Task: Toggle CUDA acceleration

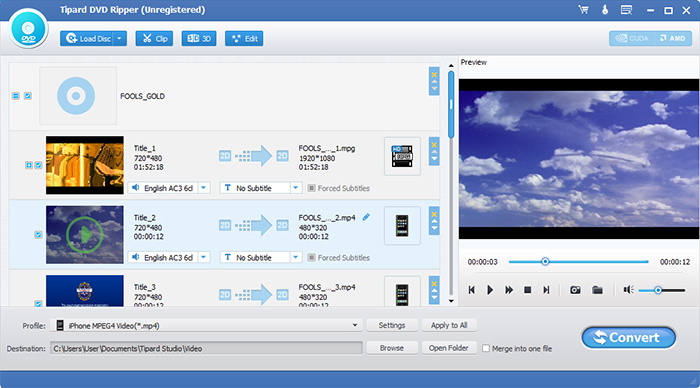Action: [632, 38]
